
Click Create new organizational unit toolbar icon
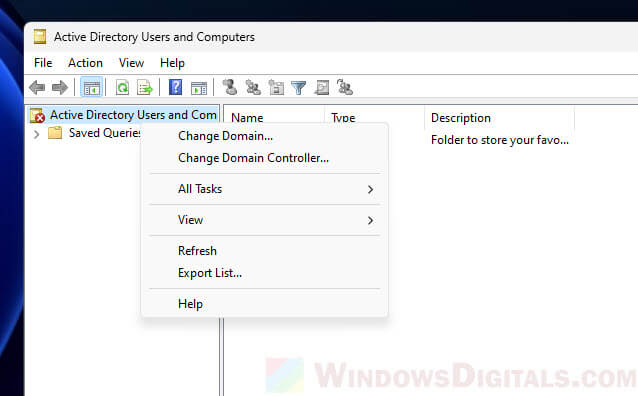tap(276, 87)
